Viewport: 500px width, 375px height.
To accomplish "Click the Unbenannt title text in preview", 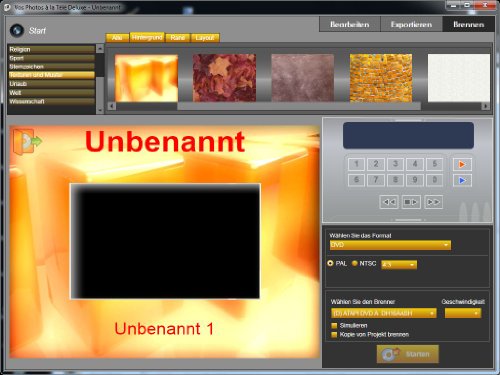I will click(x=165, y=141).
